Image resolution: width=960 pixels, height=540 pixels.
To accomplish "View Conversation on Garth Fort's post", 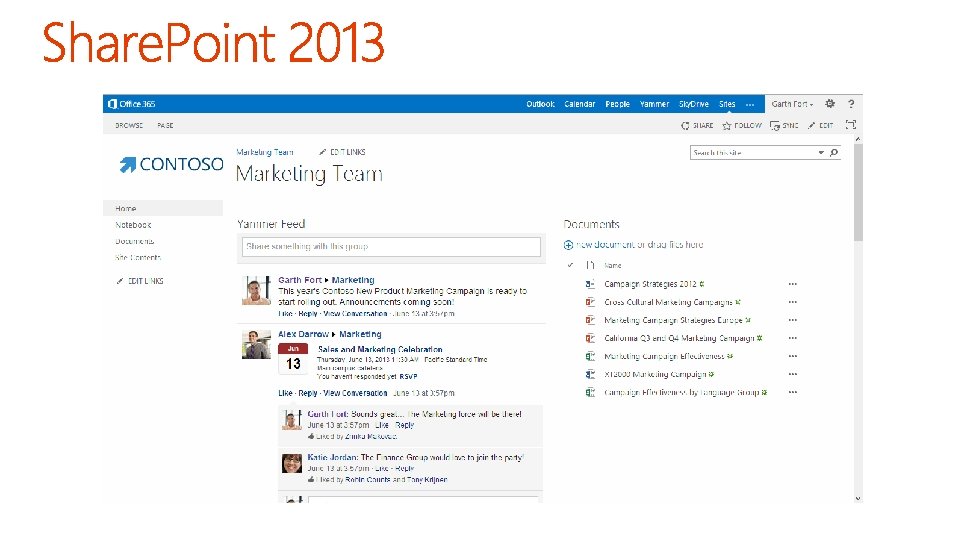I will pyautogui.click(x=355, y=313).
